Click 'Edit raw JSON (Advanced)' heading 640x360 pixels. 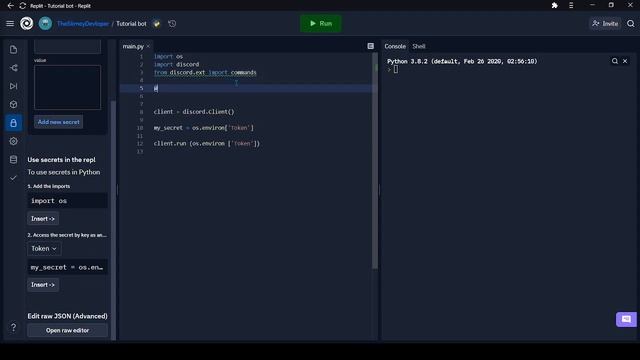(67, 316)
